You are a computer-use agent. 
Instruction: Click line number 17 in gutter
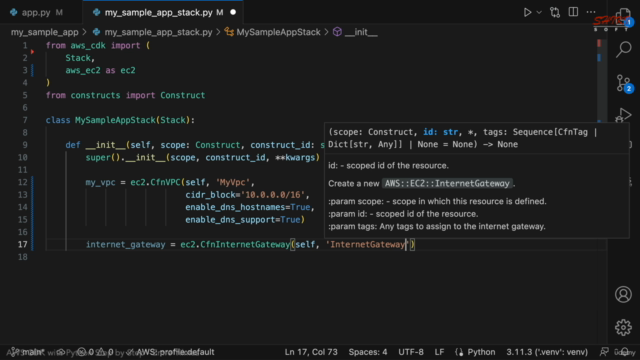[x=22, y=244]
